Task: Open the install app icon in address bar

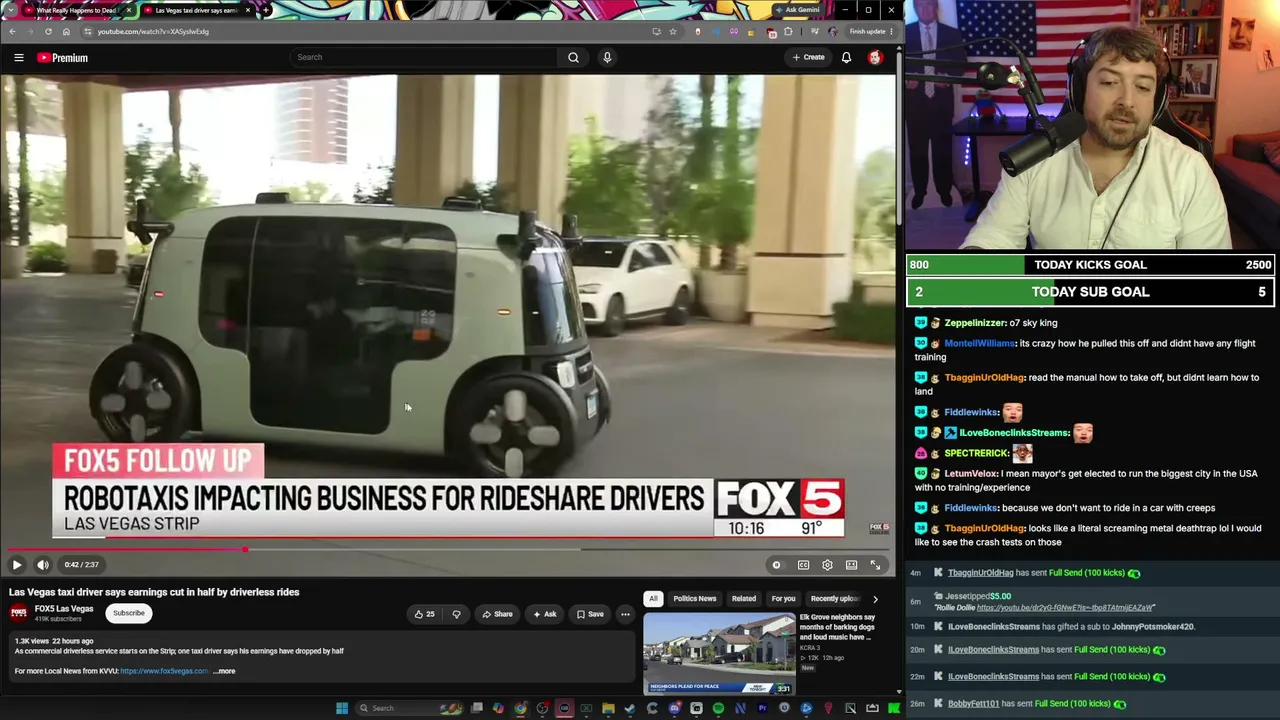Action: click(x=656, y=31)
